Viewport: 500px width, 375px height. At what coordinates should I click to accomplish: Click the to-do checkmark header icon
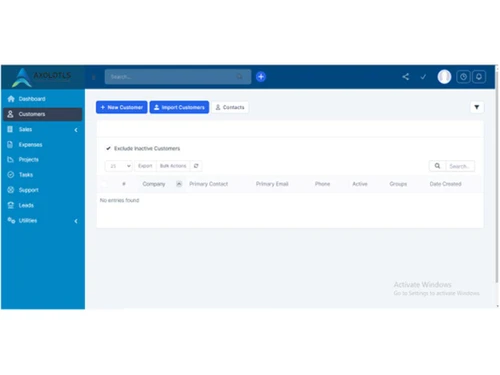423,77
